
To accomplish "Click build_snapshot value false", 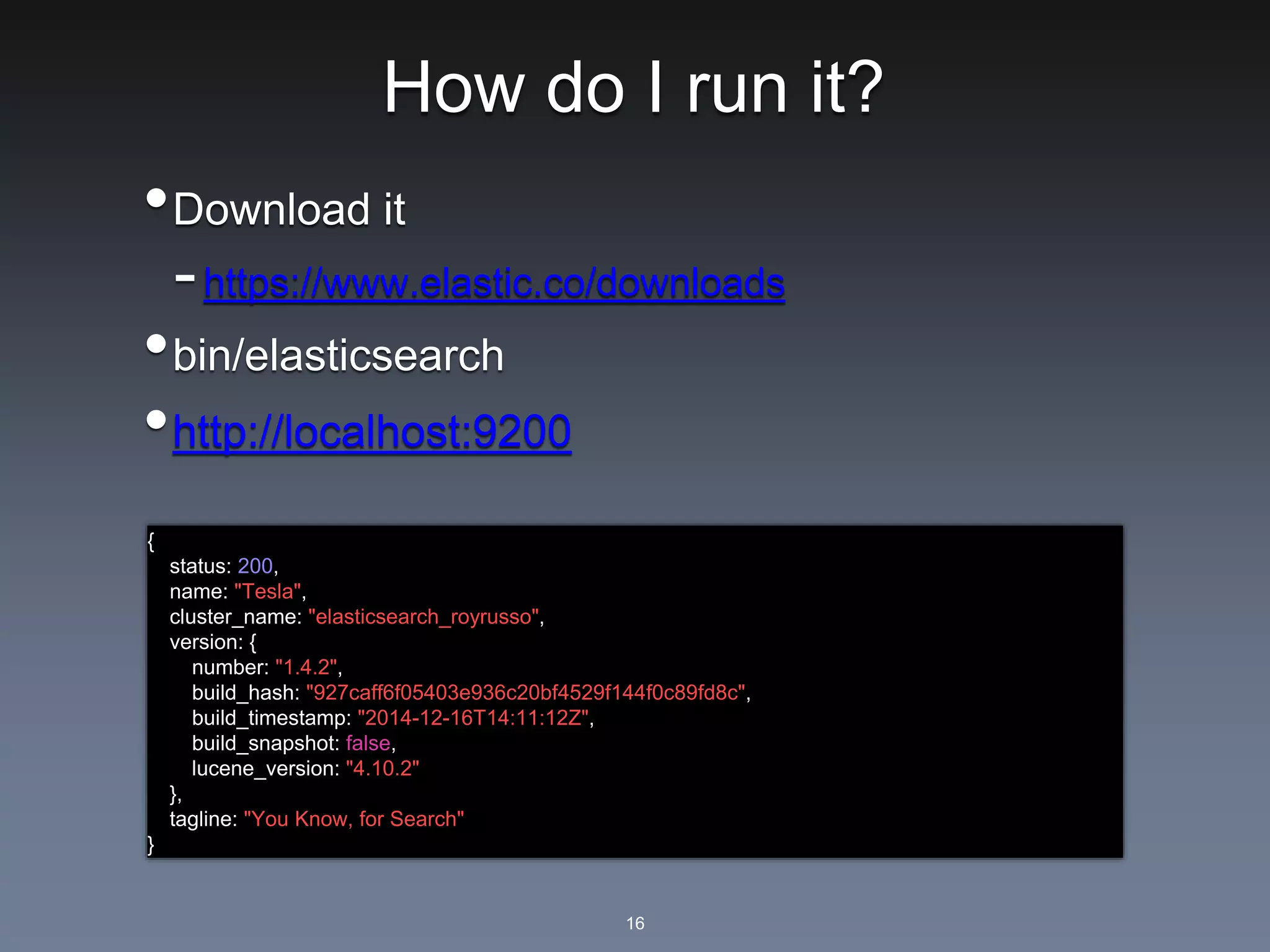I will pos(368,743).
